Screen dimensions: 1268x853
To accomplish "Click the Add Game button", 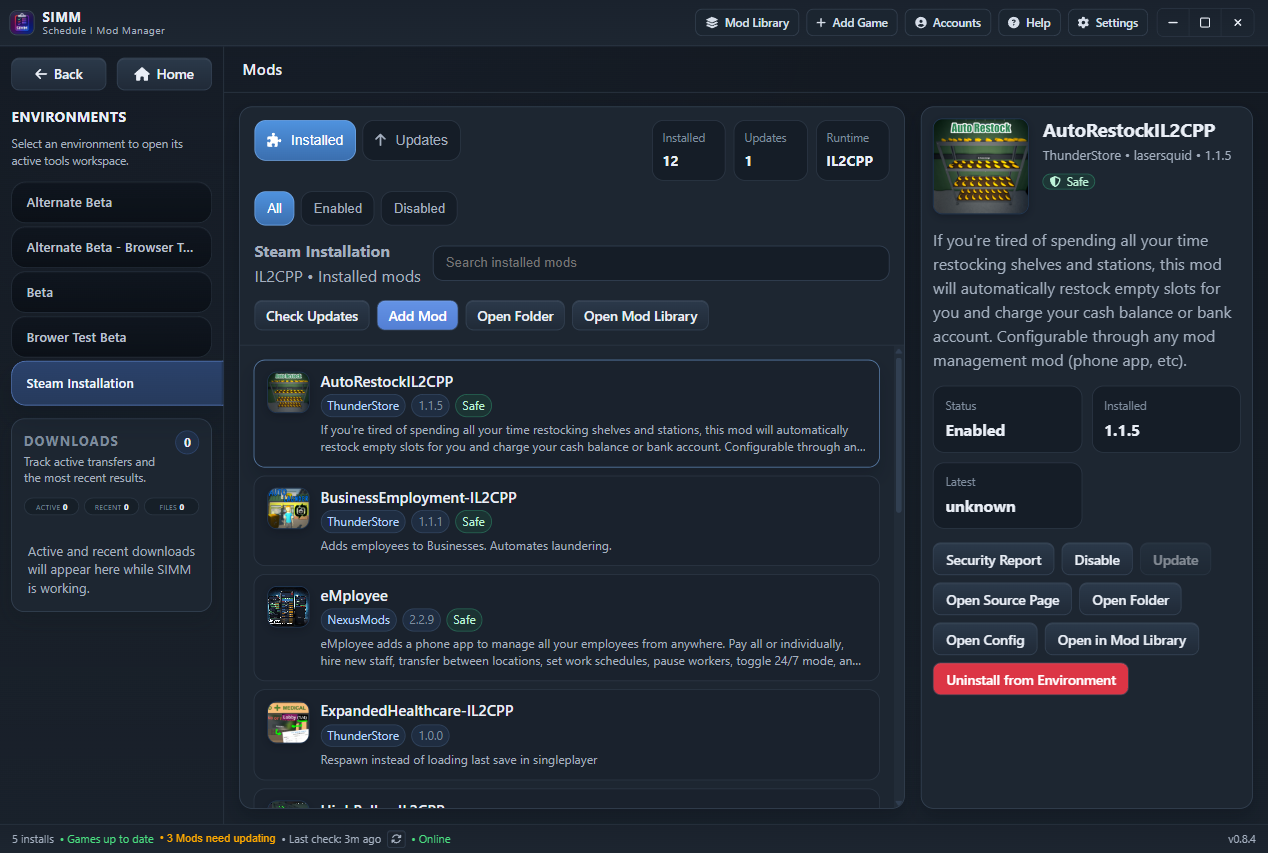I will click(x=852, y=23).
